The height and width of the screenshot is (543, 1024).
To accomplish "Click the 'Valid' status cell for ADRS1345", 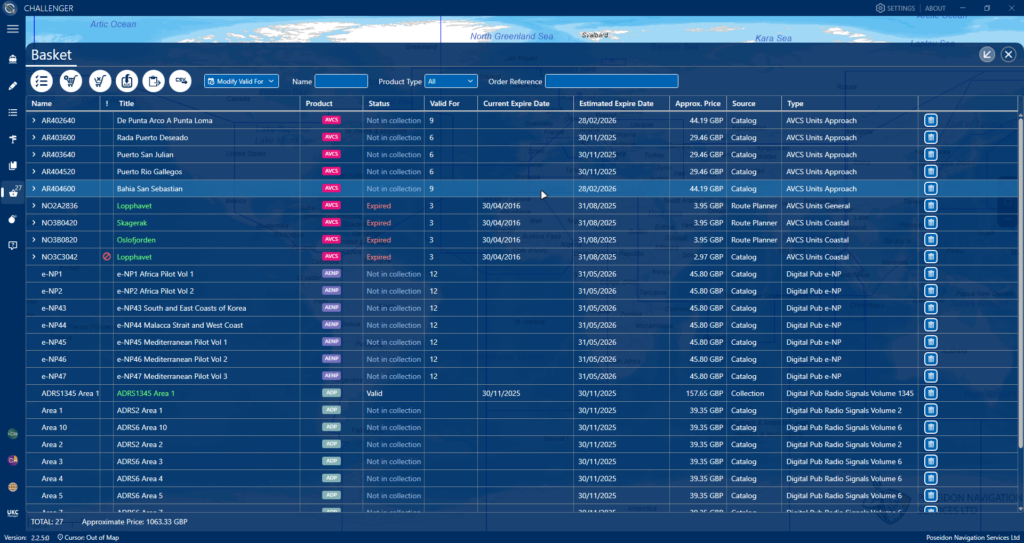I will pyautogui.click(x=374, y=393).
